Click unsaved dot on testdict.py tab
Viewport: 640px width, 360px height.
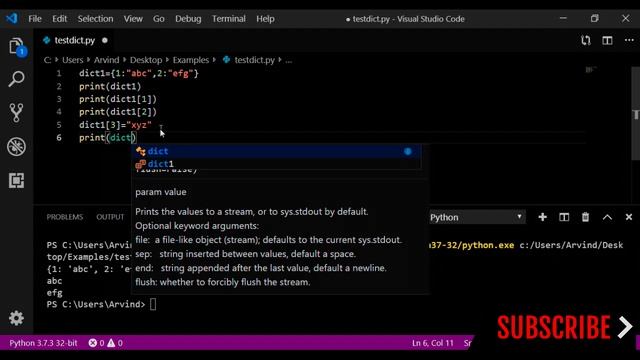(105, 40)
